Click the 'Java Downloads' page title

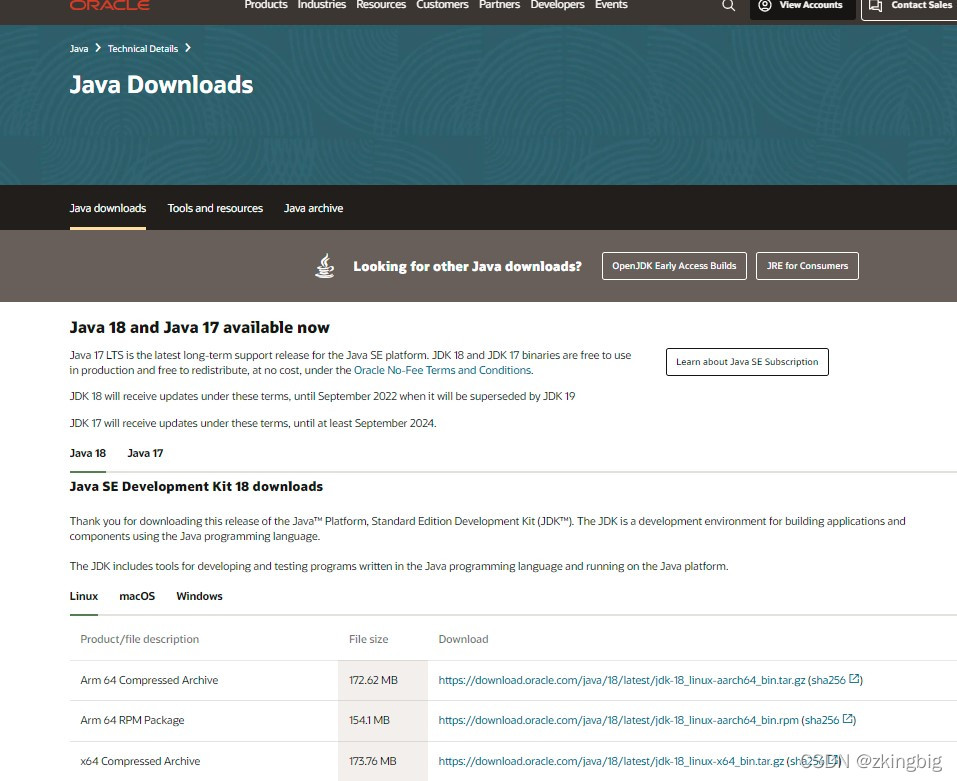(x=161, y=85)
